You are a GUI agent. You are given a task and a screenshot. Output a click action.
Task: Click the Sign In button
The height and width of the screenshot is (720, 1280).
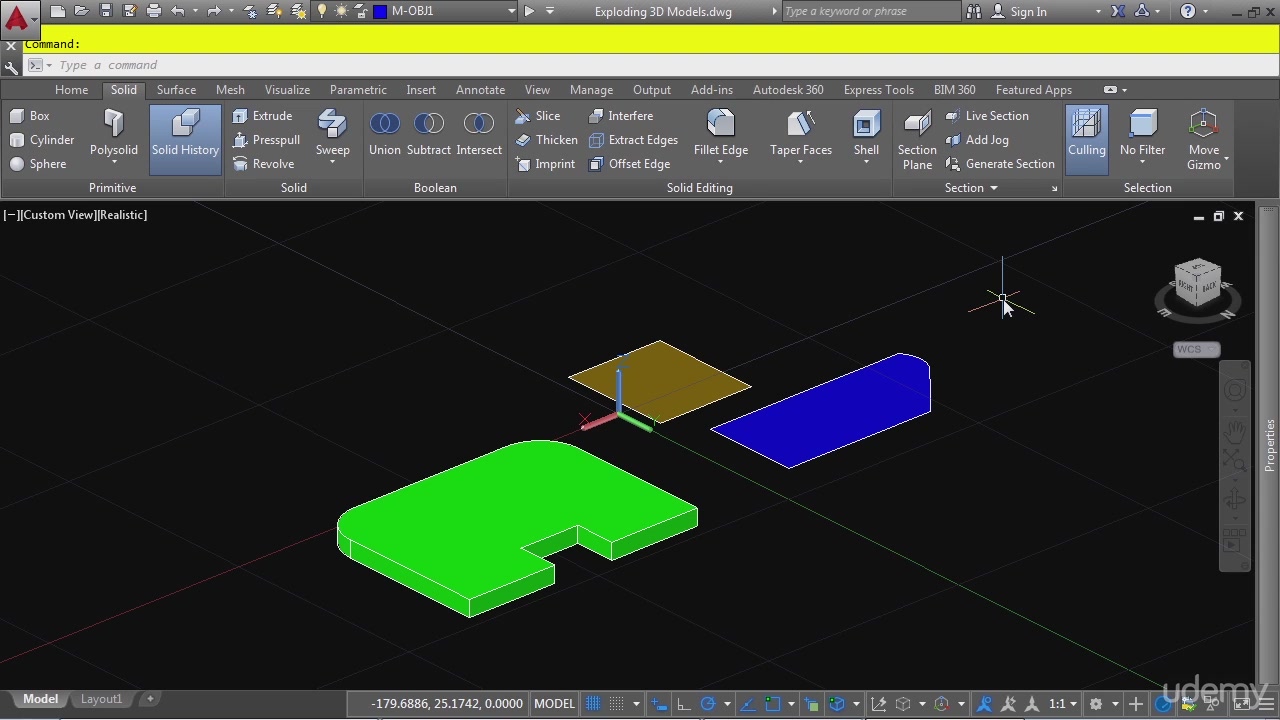(1028, 12)
